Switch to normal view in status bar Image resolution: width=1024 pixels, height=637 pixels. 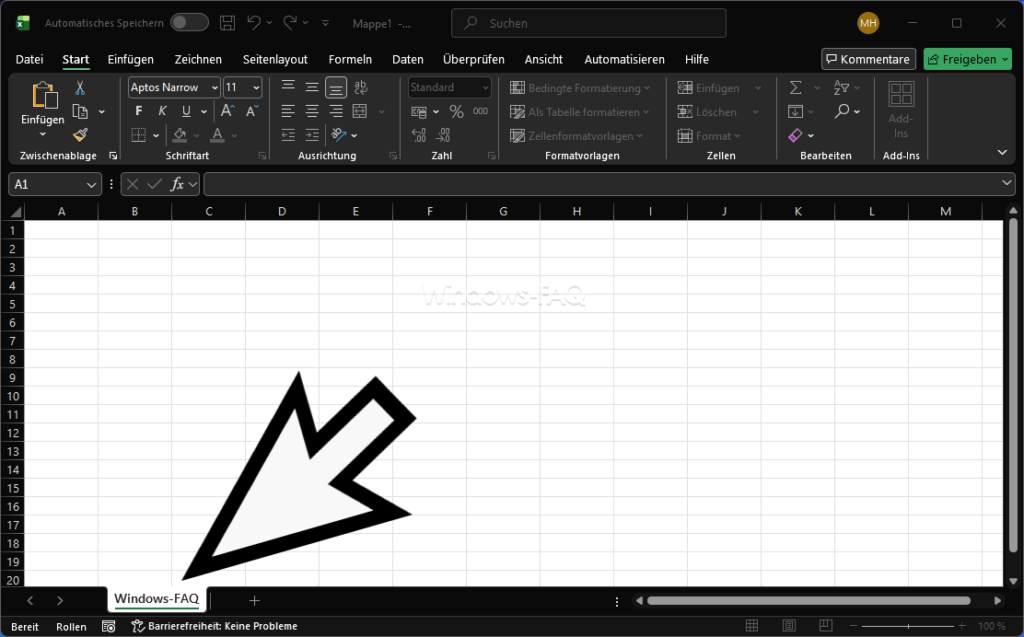(x=752, y=626)
